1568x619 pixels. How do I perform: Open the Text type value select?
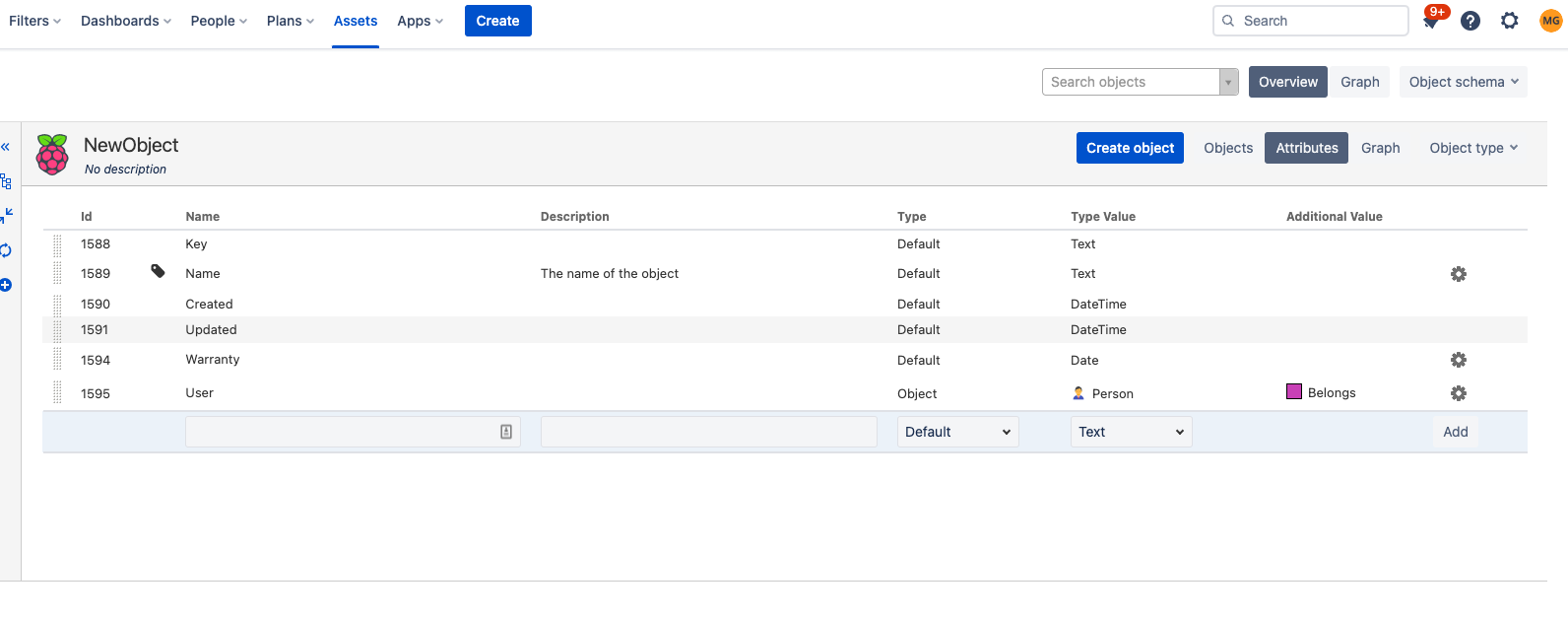coord(1131,432)
